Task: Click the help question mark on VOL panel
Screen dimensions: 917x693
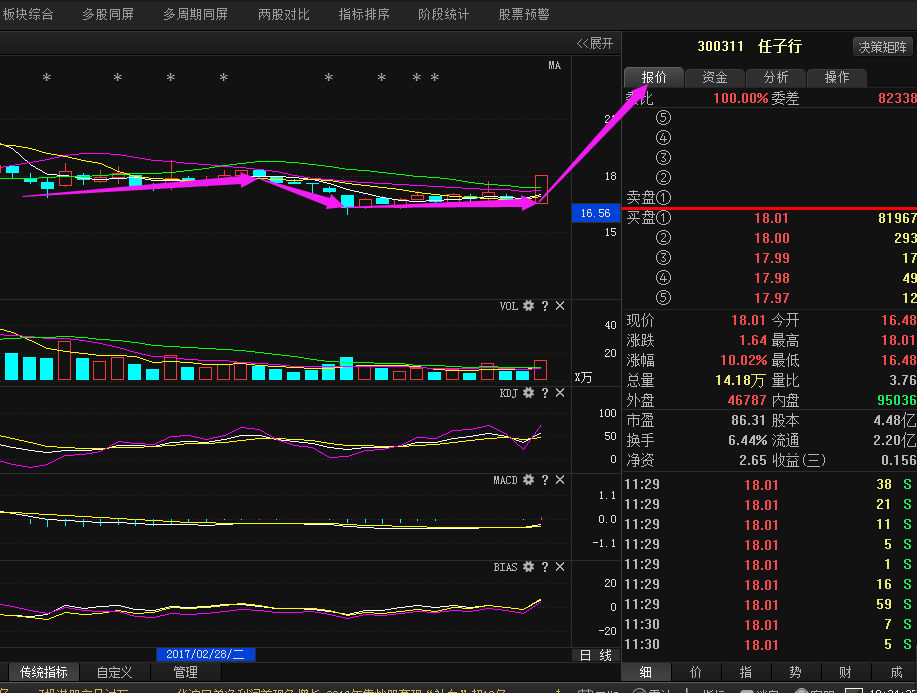Action: pyautogui.click(x=544, y=306)
